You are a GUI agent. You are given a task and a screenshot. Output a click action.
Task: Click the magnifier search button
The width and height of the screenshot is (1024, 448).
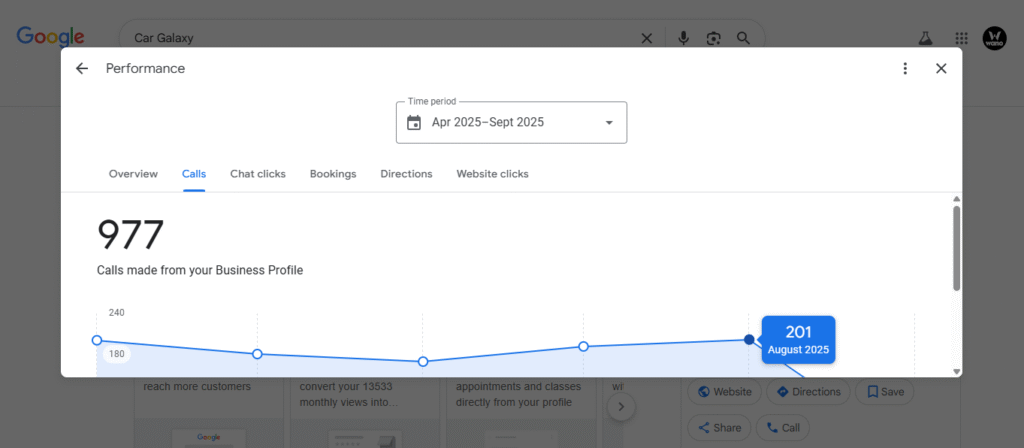click(x=743, y=38)
